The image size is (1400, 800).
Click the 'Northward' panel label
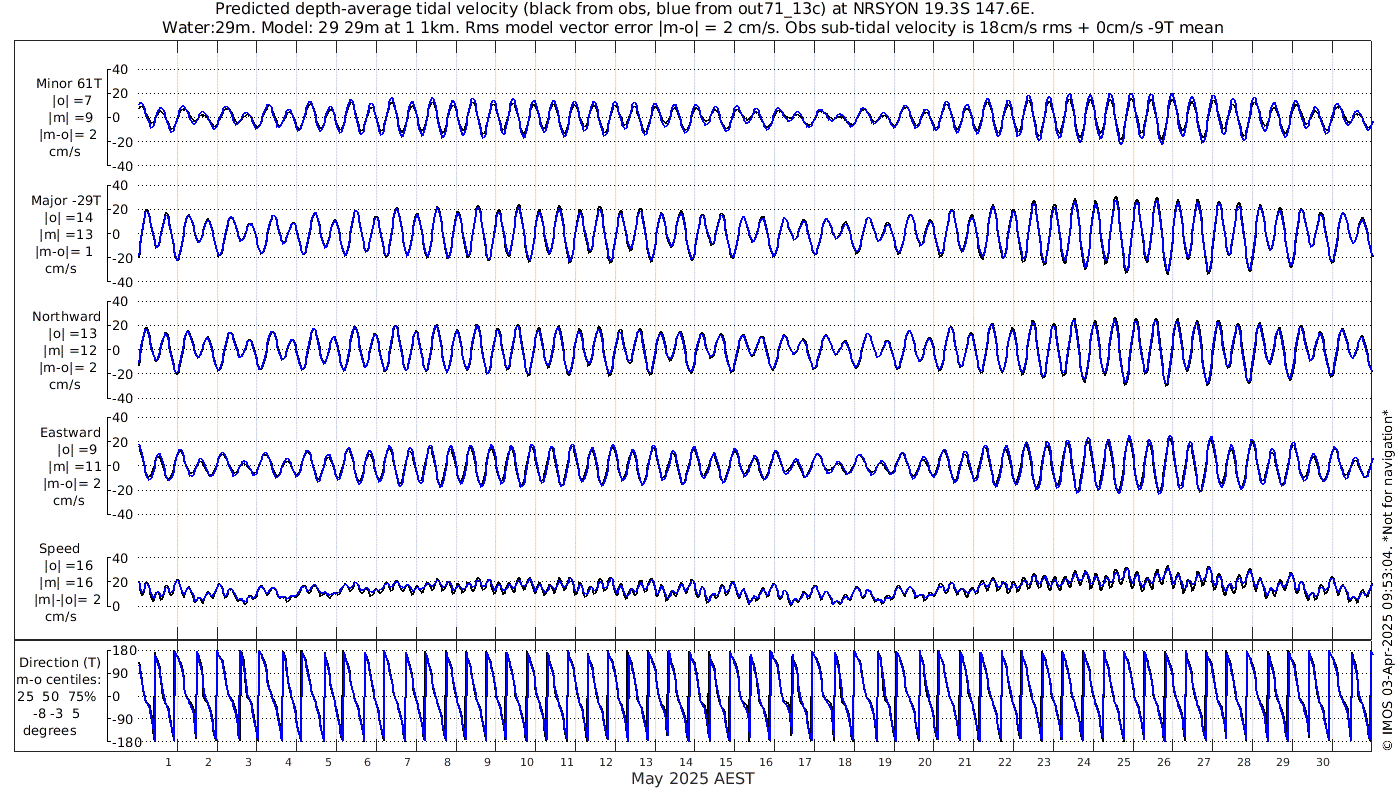pyautogui.click(x=66, y=317)
